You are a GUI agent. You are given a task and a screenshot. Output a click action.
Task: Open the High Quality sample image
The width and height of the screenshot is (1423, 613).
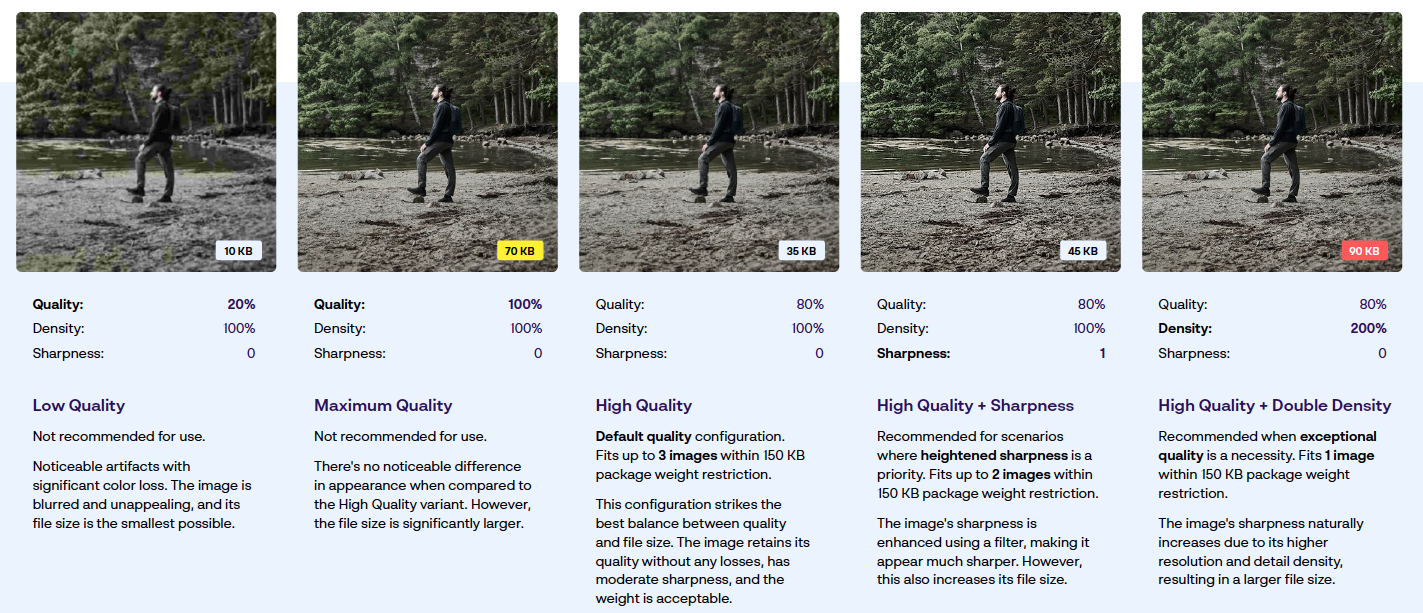tap(709, 142)
